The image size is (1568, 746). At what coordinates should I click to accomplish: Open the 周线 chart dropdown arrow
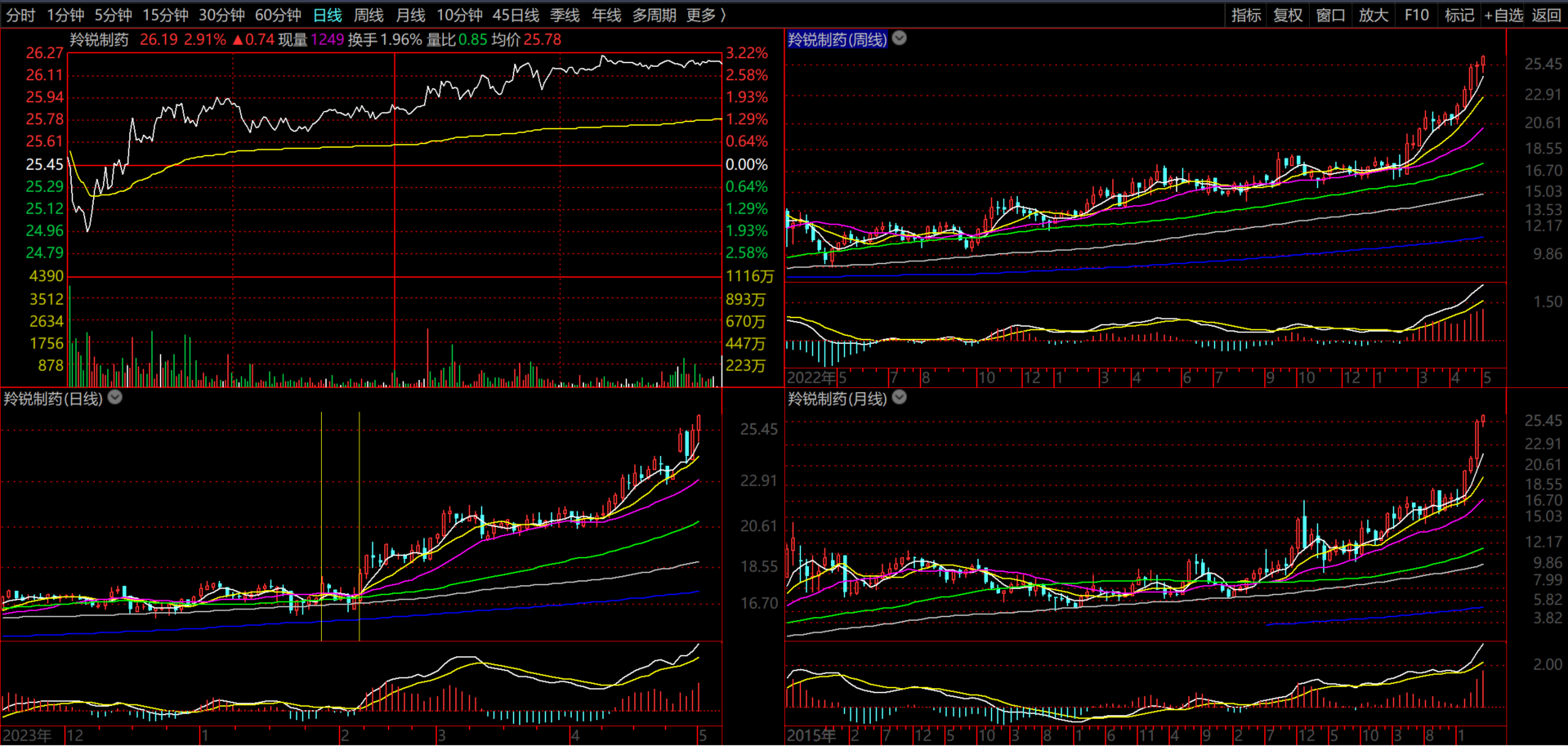pos(900,38)
